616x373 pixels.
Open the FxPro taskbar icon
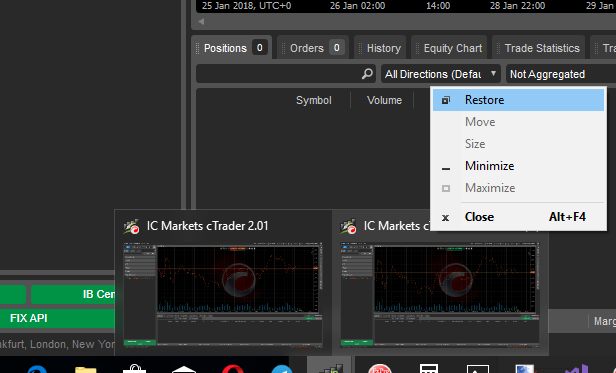coord(380,368)
